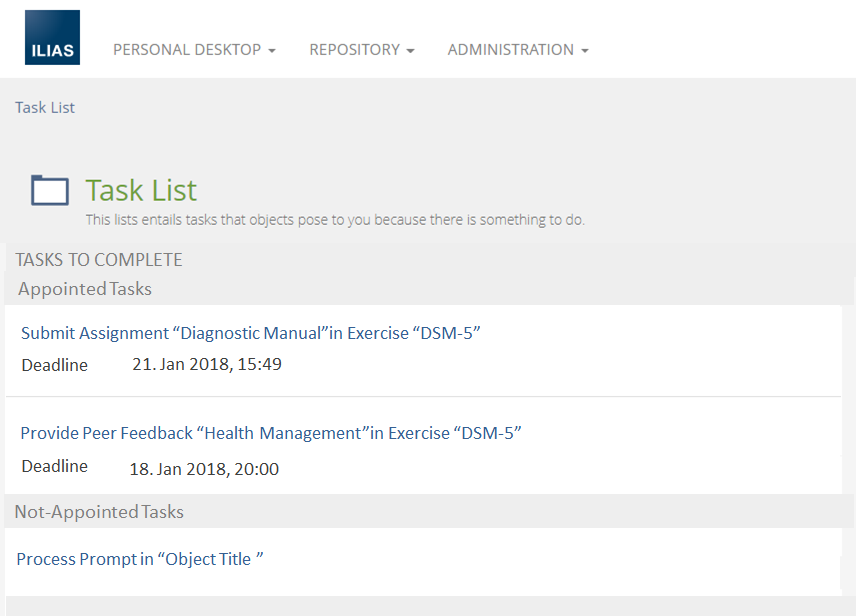The height and width of the screenshot is (616, 856).
Task: Click the caret arrow next to Repository
Action: click(x=410, y=51)
